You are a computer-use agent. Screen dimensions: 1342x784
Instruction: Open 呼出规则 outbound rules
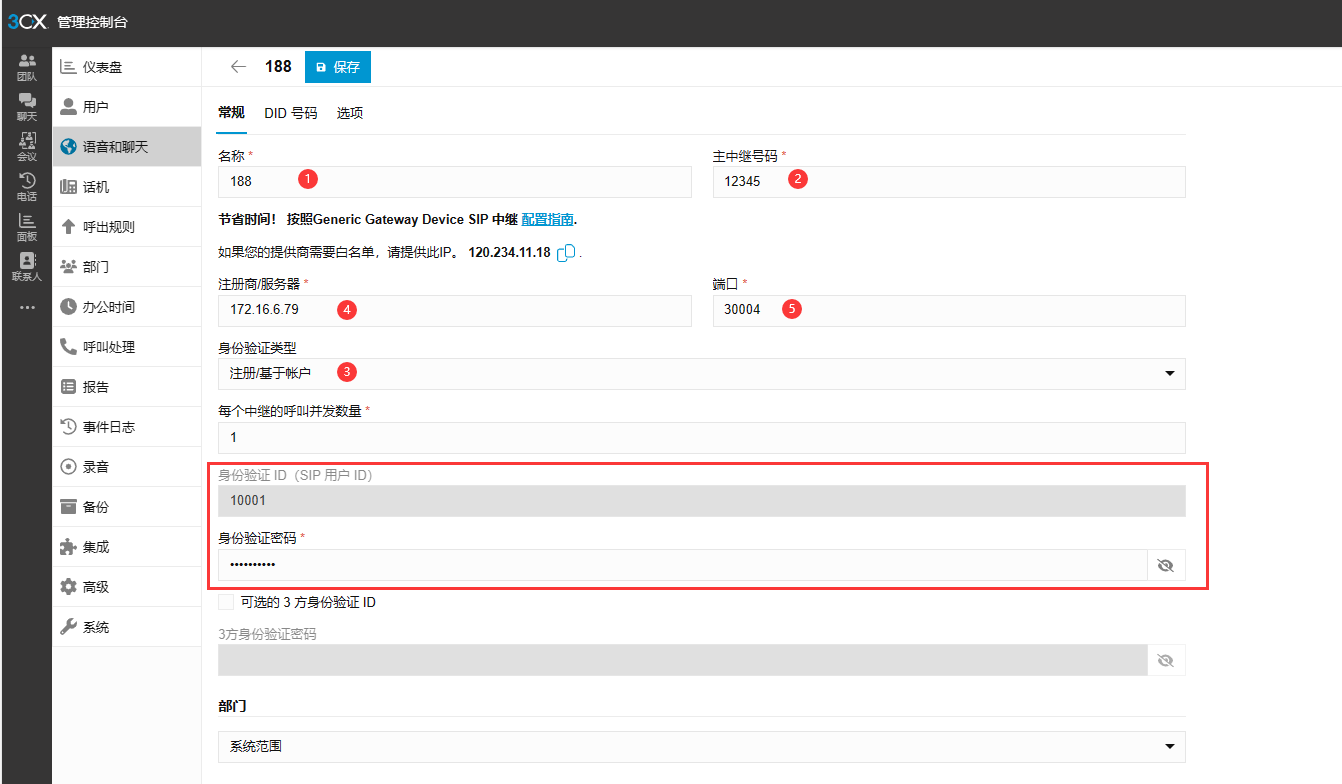tap(127, 227)
